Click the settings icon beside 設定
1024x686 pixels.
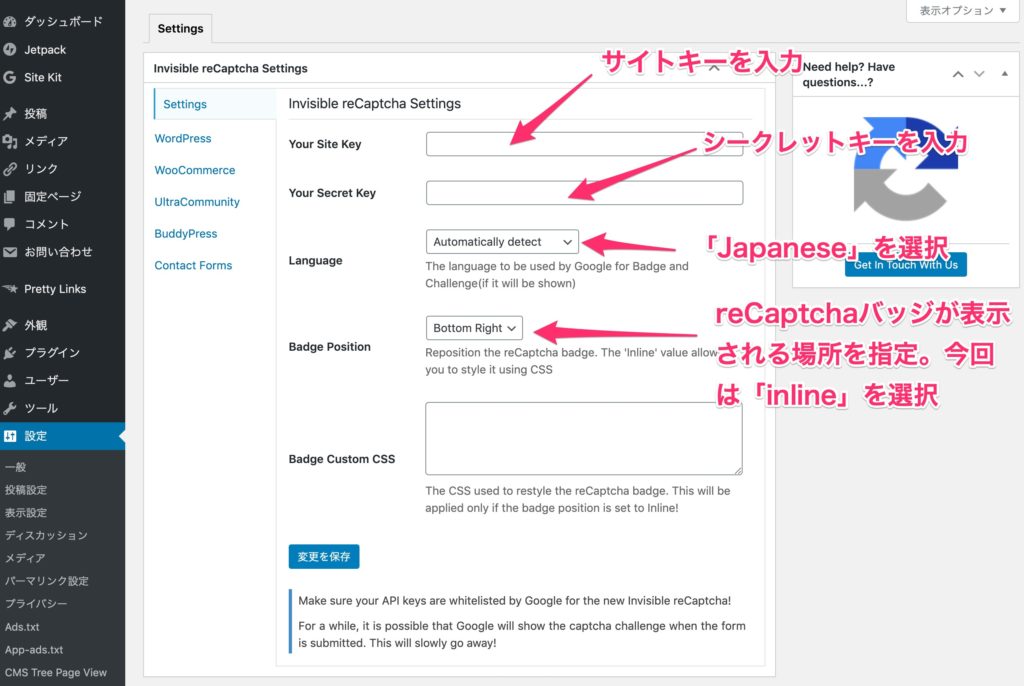(9, 436)
